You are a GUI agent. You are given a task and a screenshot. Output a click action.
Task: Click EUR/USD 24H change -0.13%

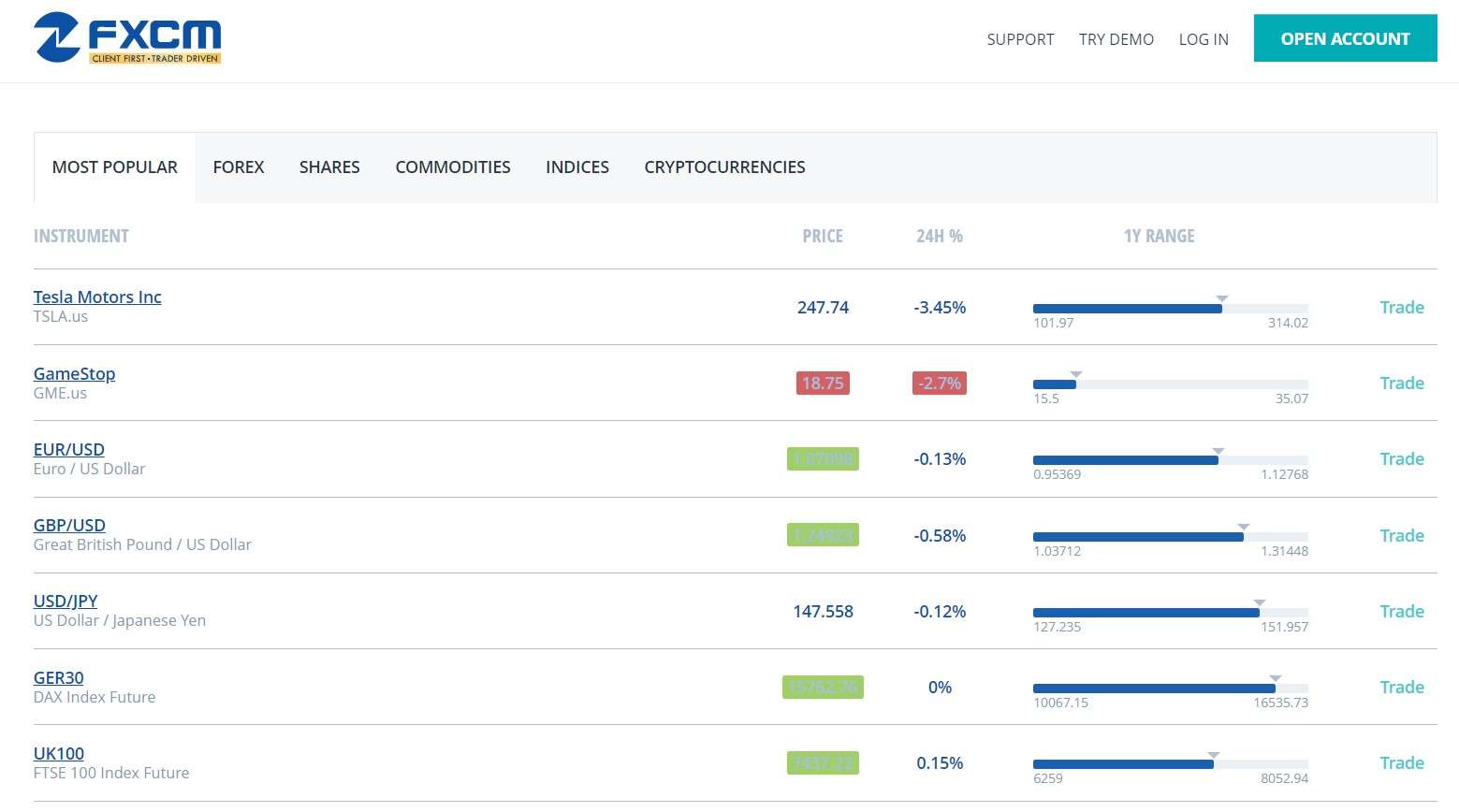point(940,458)
